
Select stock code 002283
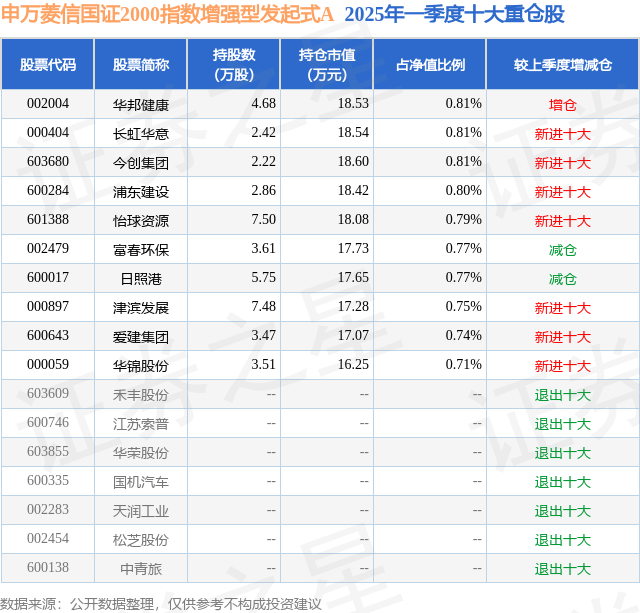tap(48, 509)
